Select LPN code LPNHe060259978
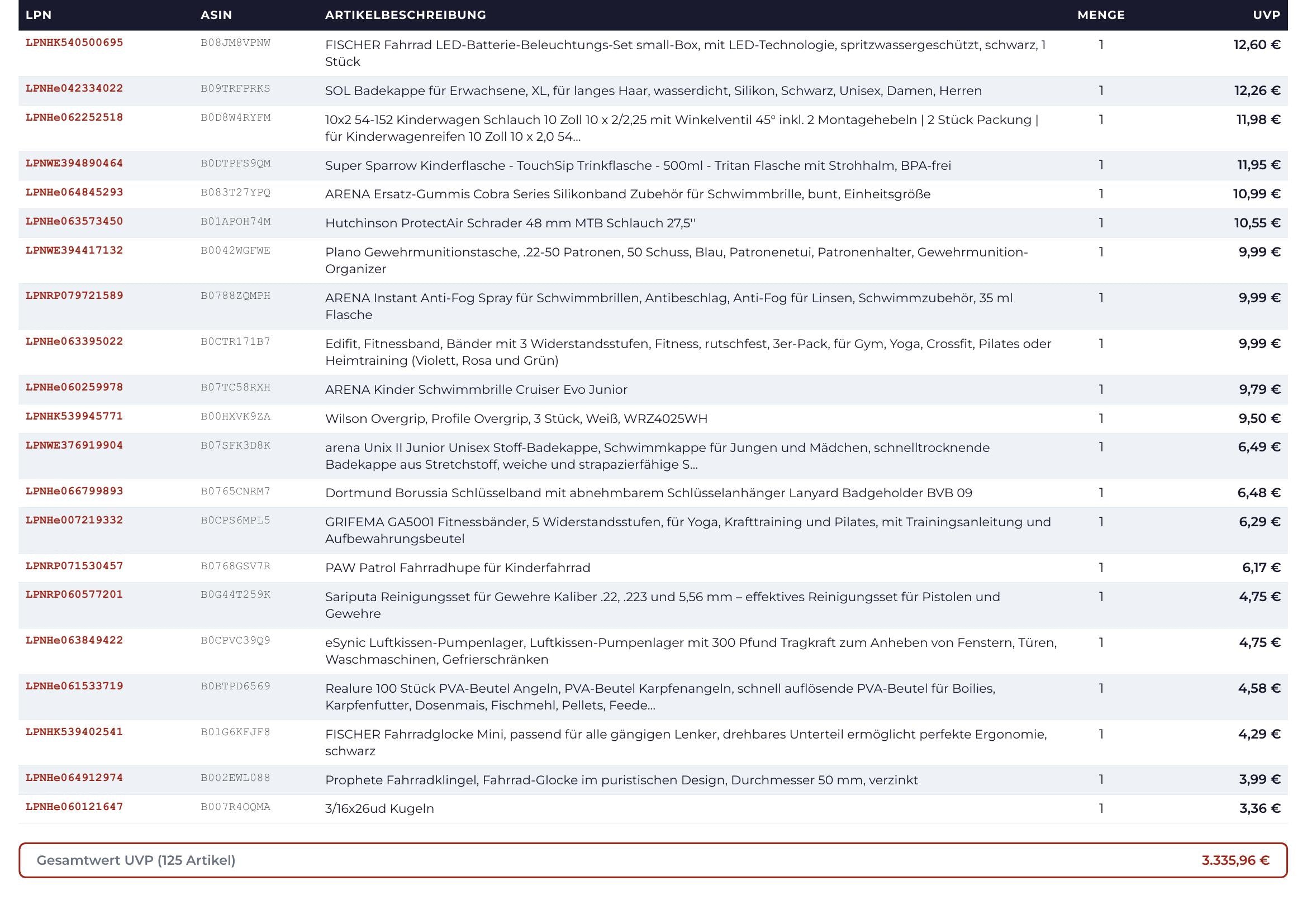1307x924 pixels. click(74, 388)
